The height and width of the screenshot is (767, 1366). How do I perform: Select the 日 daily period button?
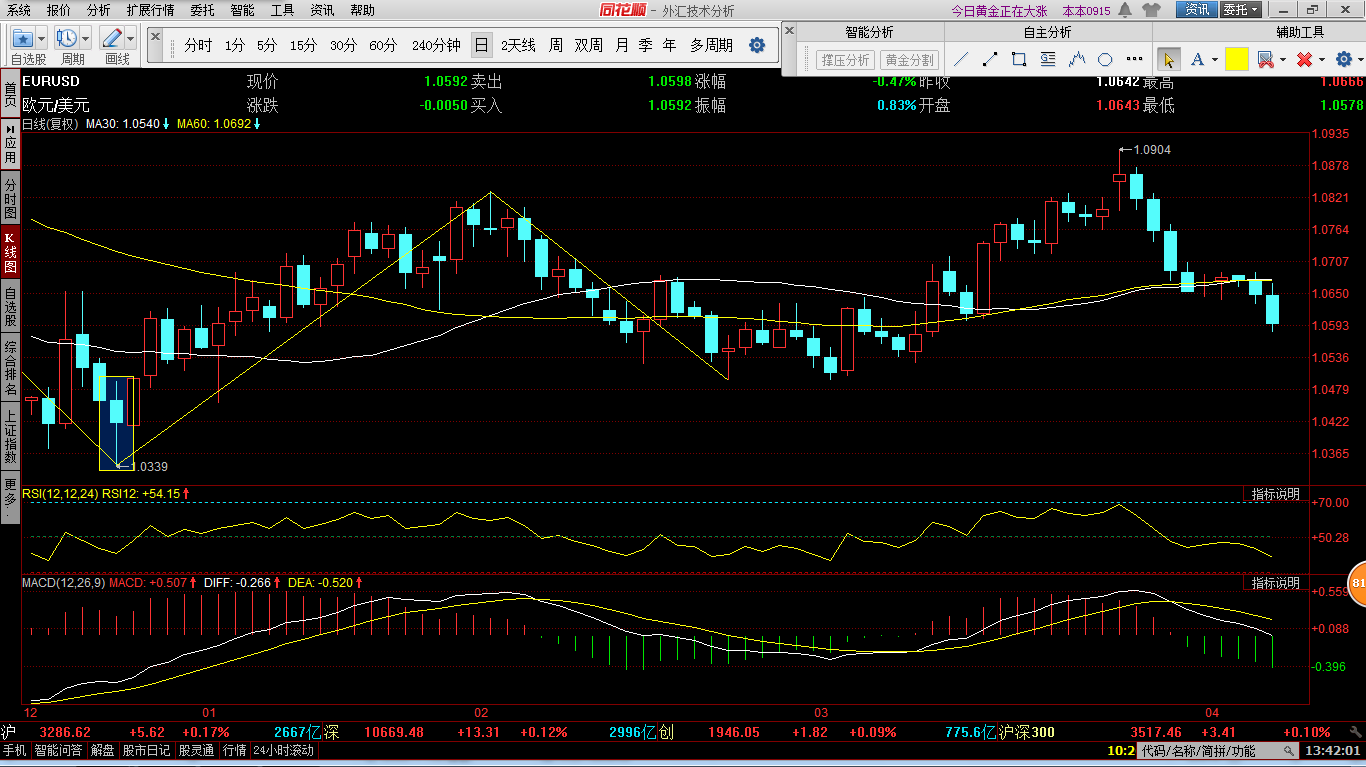[x=482, y=46]
